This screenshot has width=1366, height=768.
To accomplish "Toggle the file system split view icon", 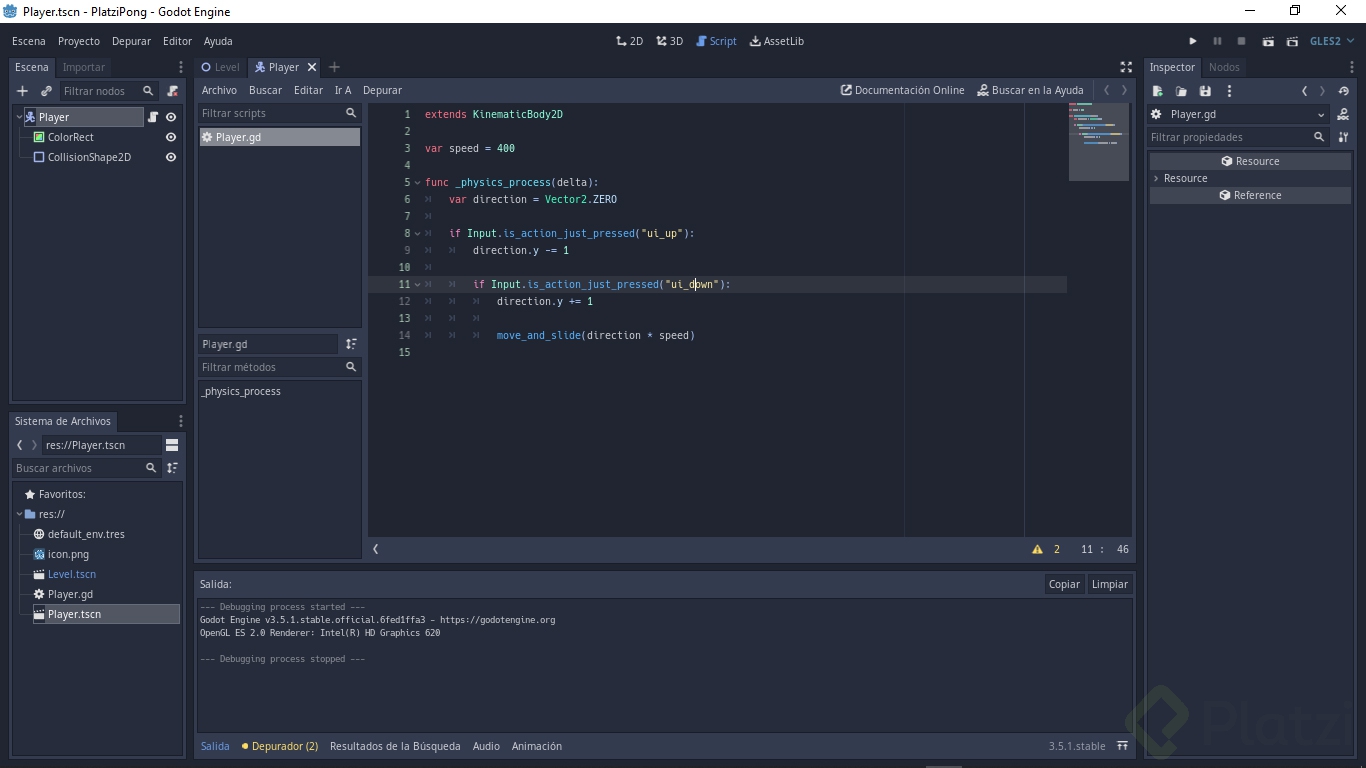I will [x=172, y=445].
